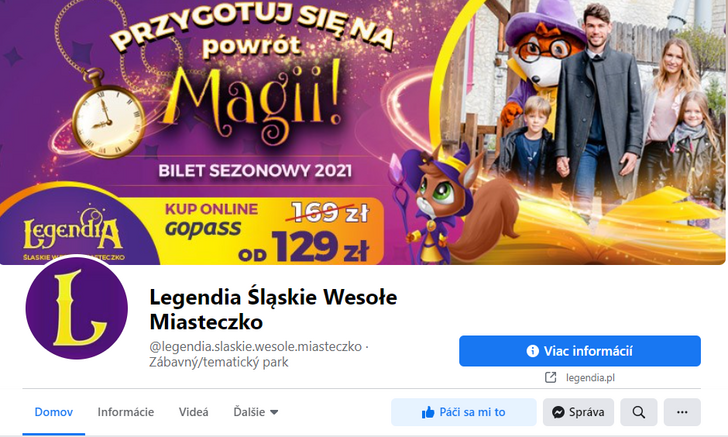Open the Magii season ticket cover photo
This screenshot has height=437, width=728.
pyautogui.click(x=363, y=132)
